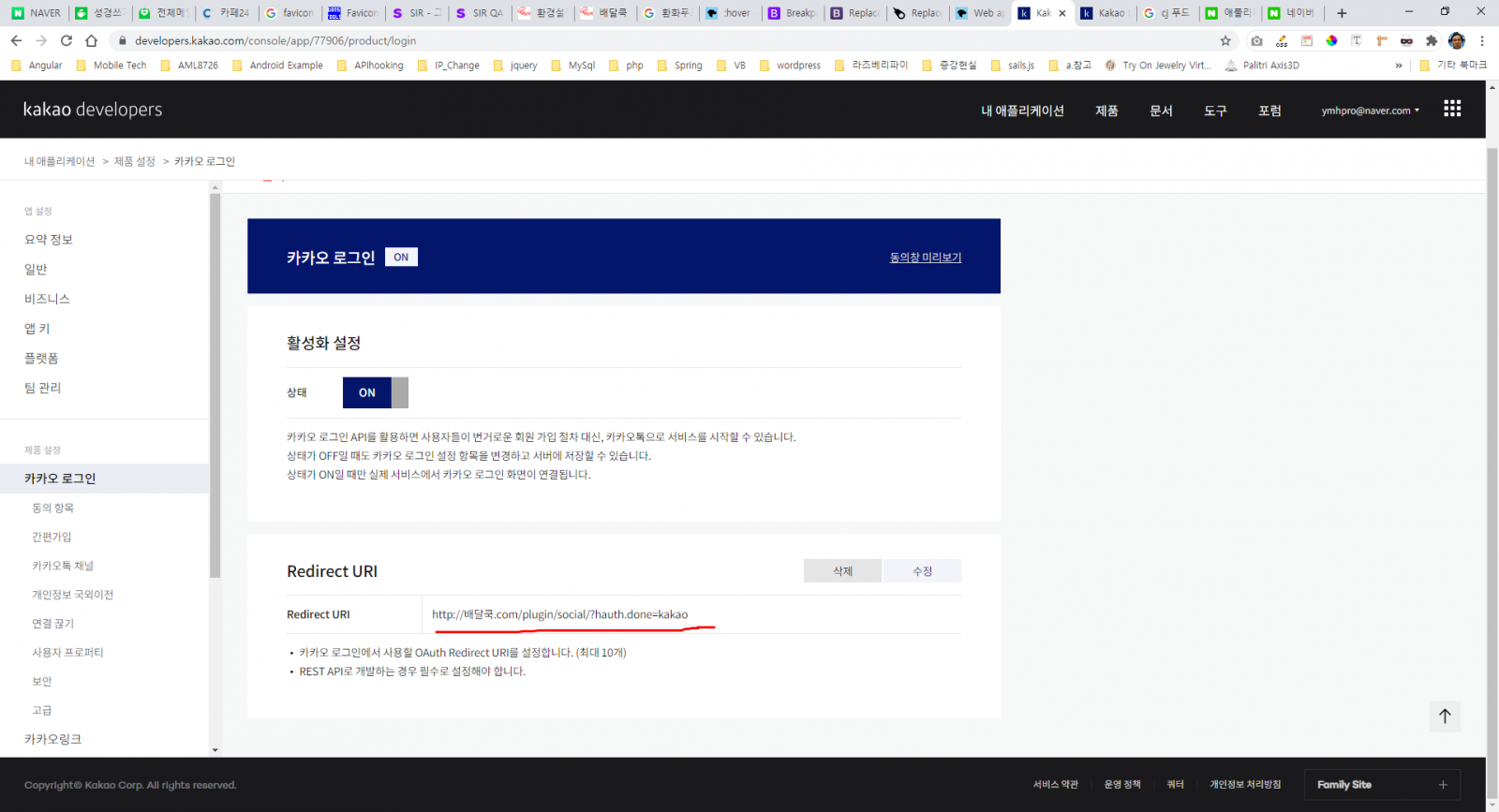Click the kakao developers logo
Screen dimensions: 1499x812
(93, 110)
